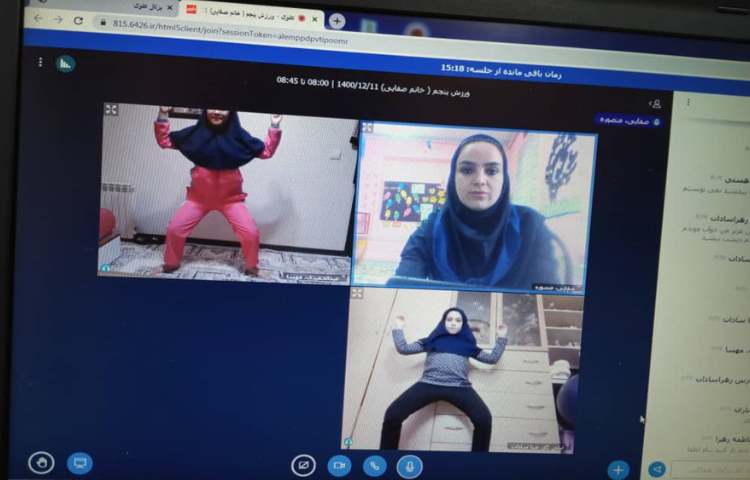This screenshot has height=480, width=750.
Task: Reload the page with the browser refresh icon
Action: (78, 20)
